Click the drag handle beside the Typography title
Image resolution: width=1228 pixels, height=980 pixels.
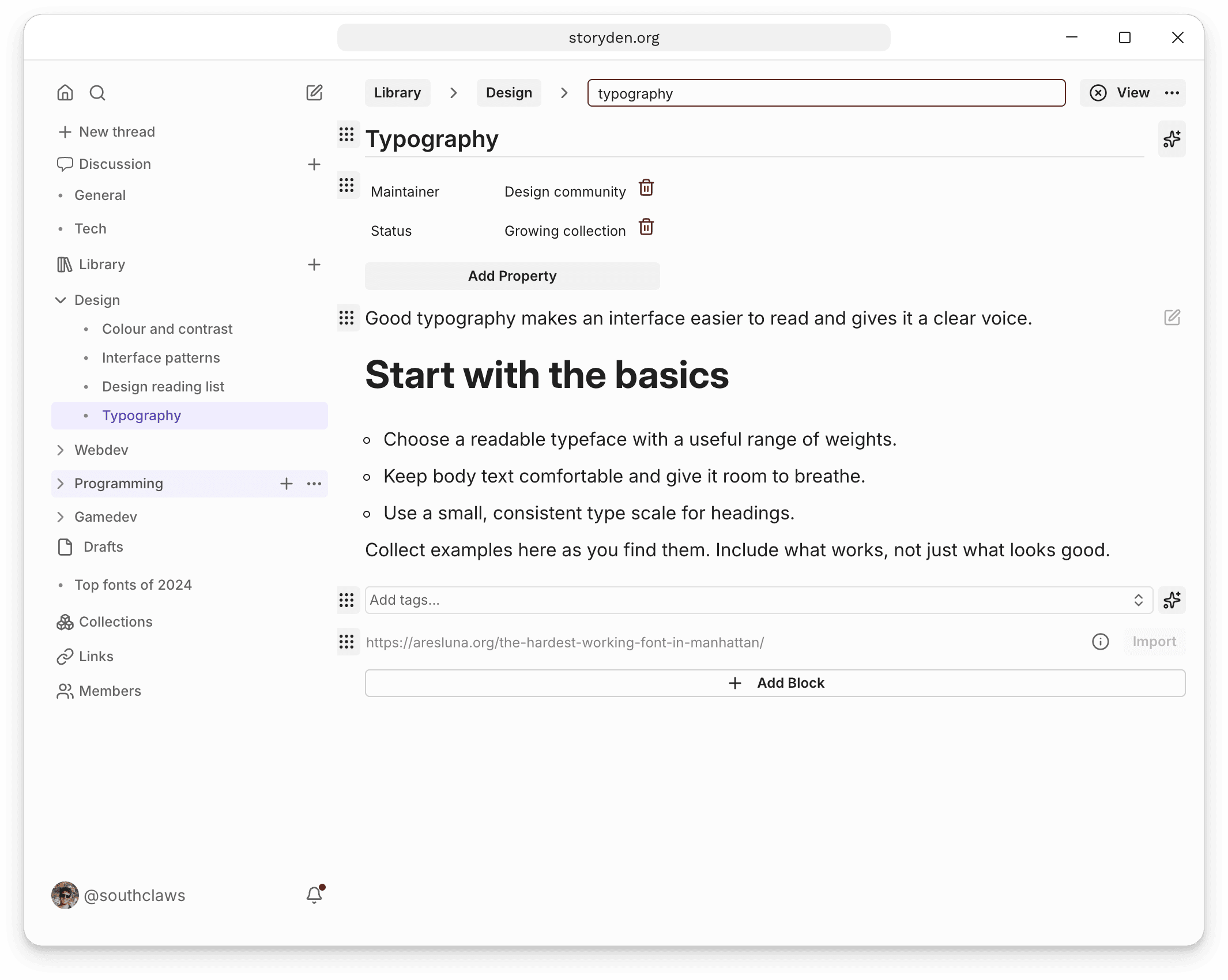point(346,135)
